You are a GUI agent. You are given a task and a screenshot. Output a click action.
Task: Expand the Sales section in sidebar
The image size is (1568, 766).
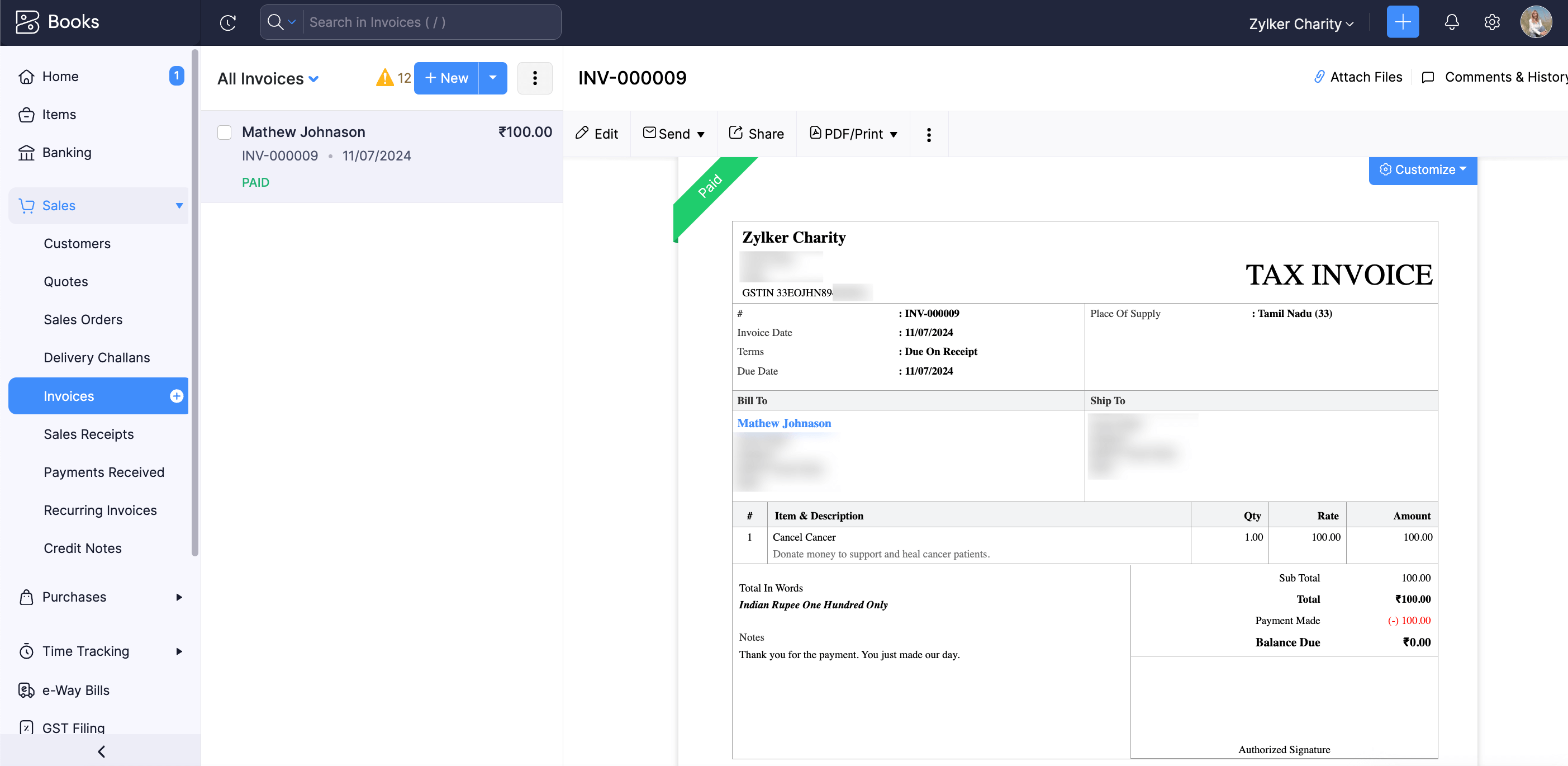pyautogui.click(x=178, y=205)
